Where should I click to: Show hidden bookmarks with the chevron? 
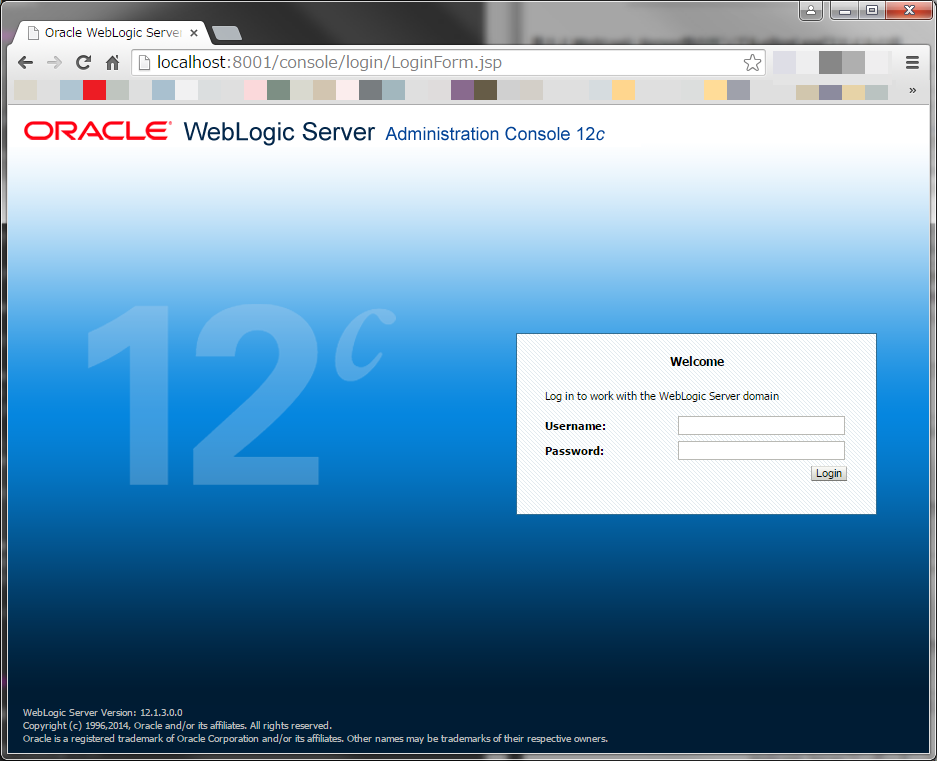912,90
